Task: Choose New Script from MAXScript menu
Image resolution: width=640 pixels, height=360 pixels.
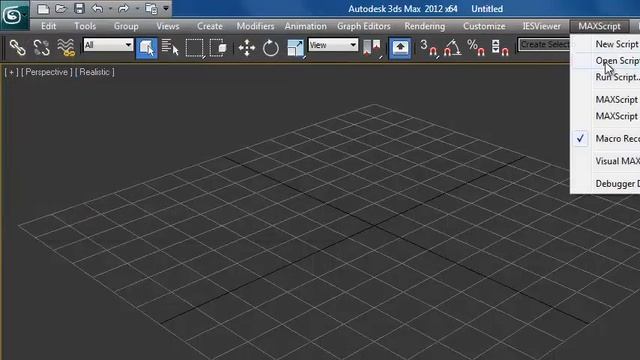Action: pos(605,44)
